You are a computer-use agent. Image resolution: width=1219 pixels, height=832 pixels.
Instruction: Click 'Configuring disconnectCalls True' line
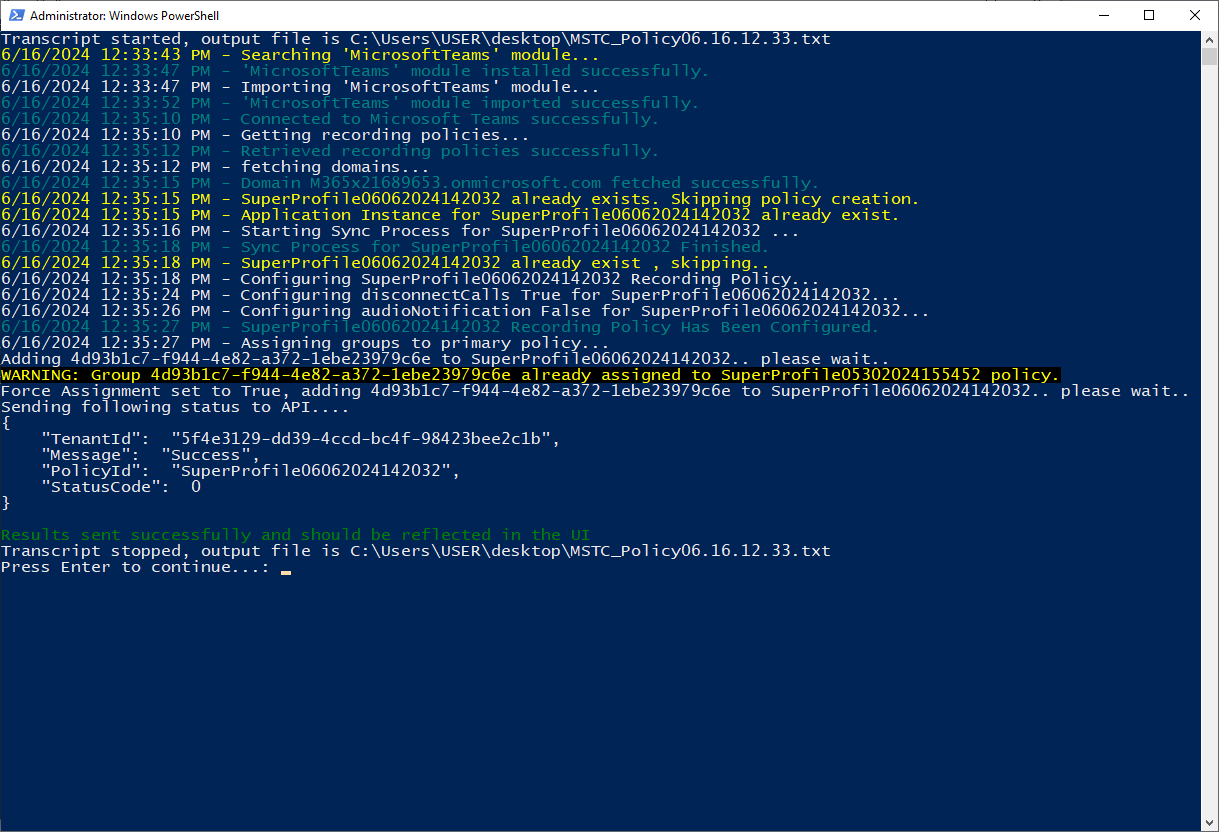coord(450,295)
